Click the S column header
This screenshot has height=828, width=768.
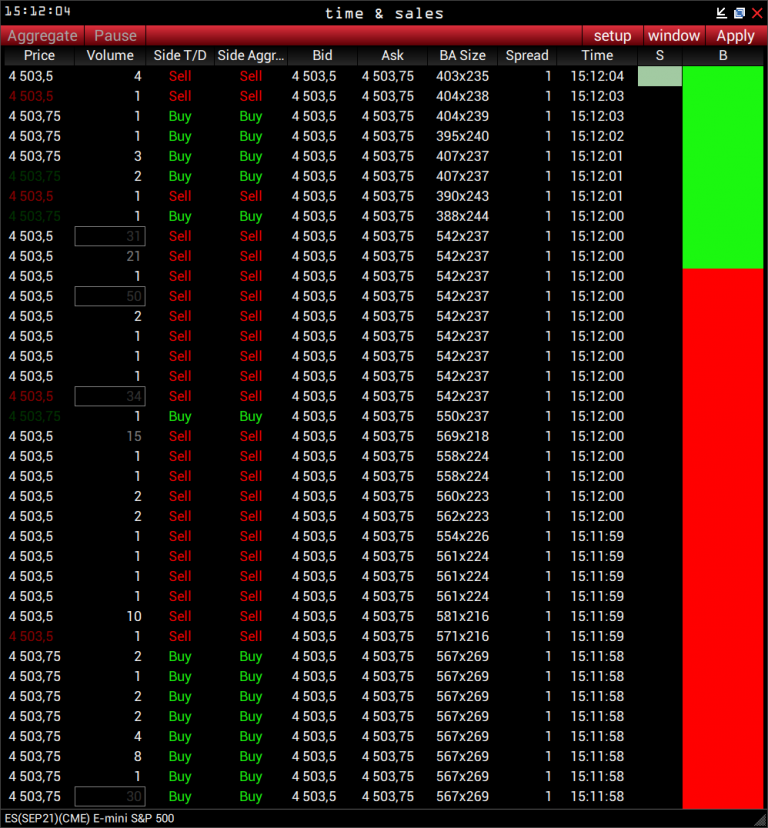(660, 56)
